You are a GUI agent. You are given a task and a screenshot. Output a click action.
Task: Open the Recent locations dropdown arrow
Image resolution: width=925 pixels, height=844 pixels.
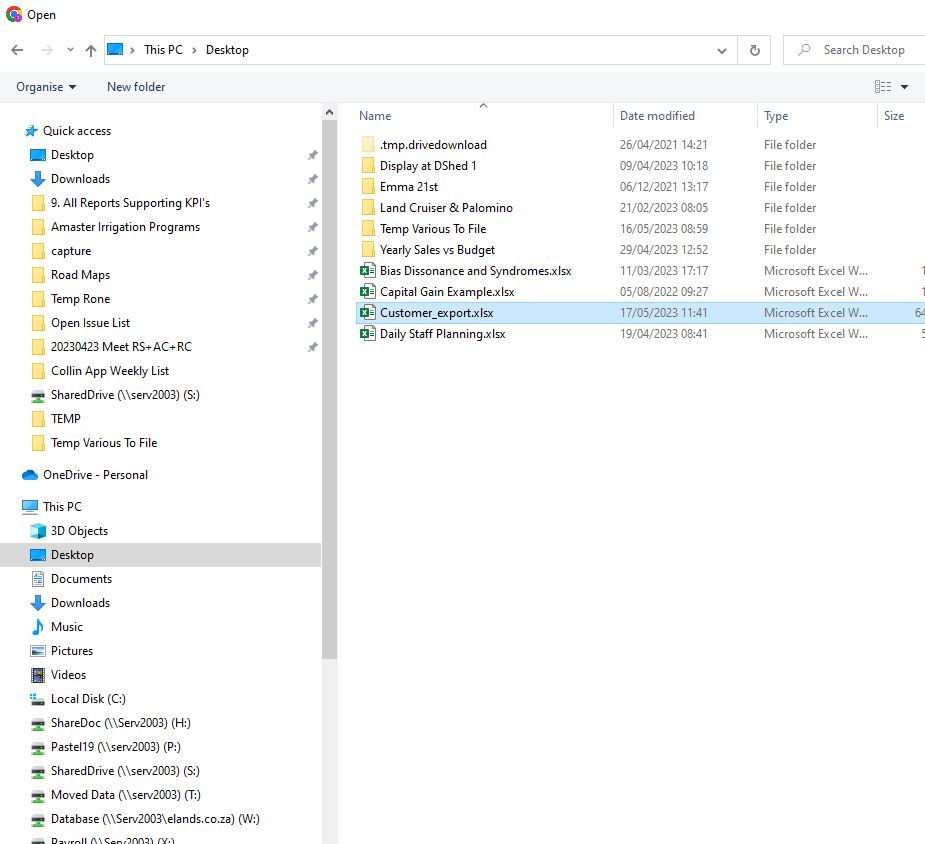click(x=70, y=50)
